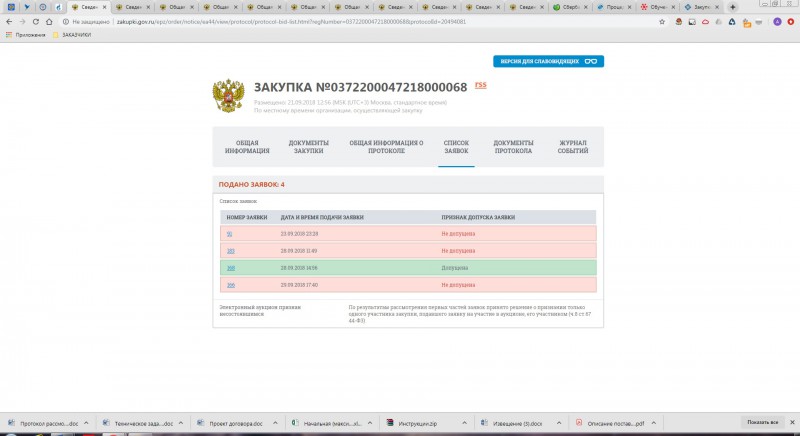This screenshot has width=800, height=436.
Task: Open bid number link dated 29.09.2018 17:40
Action: coord(231,285)
